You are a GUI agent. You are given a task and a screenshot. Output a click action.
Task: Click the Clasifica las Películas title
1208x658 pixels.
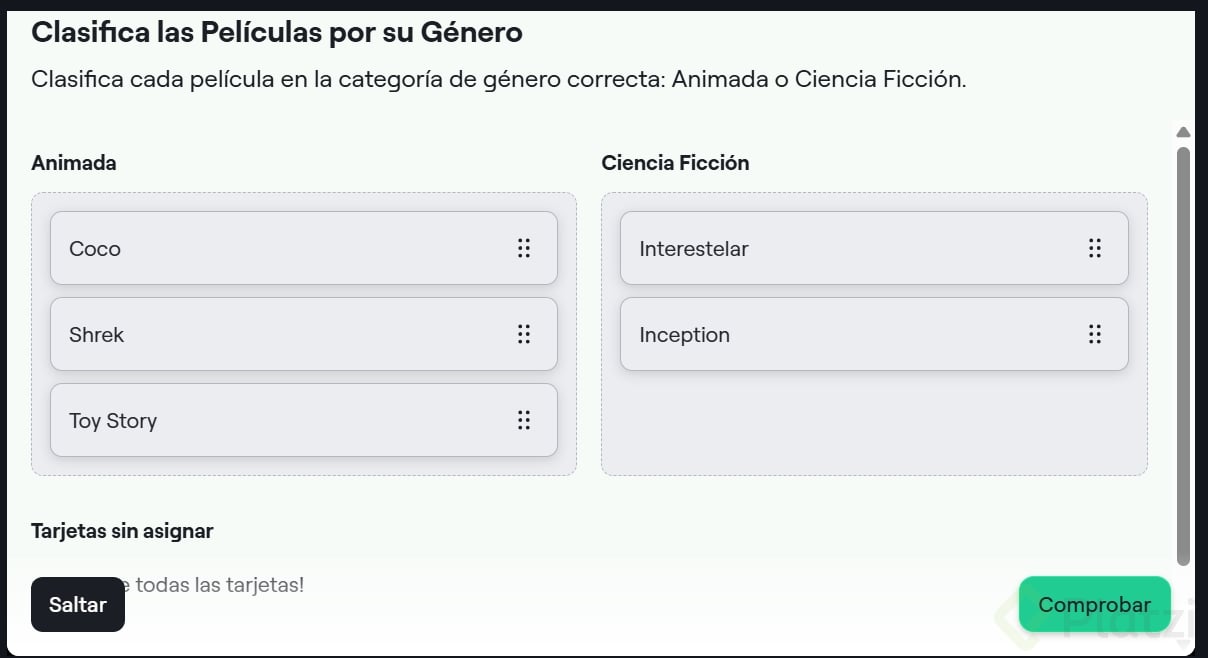coord(277,32)
